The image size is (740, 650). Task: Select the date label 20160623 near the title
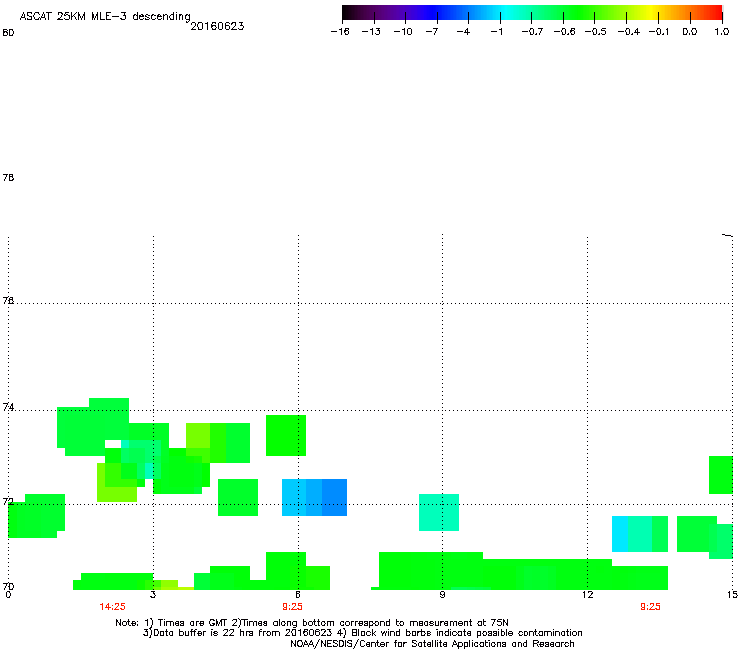tap(217, 26)
